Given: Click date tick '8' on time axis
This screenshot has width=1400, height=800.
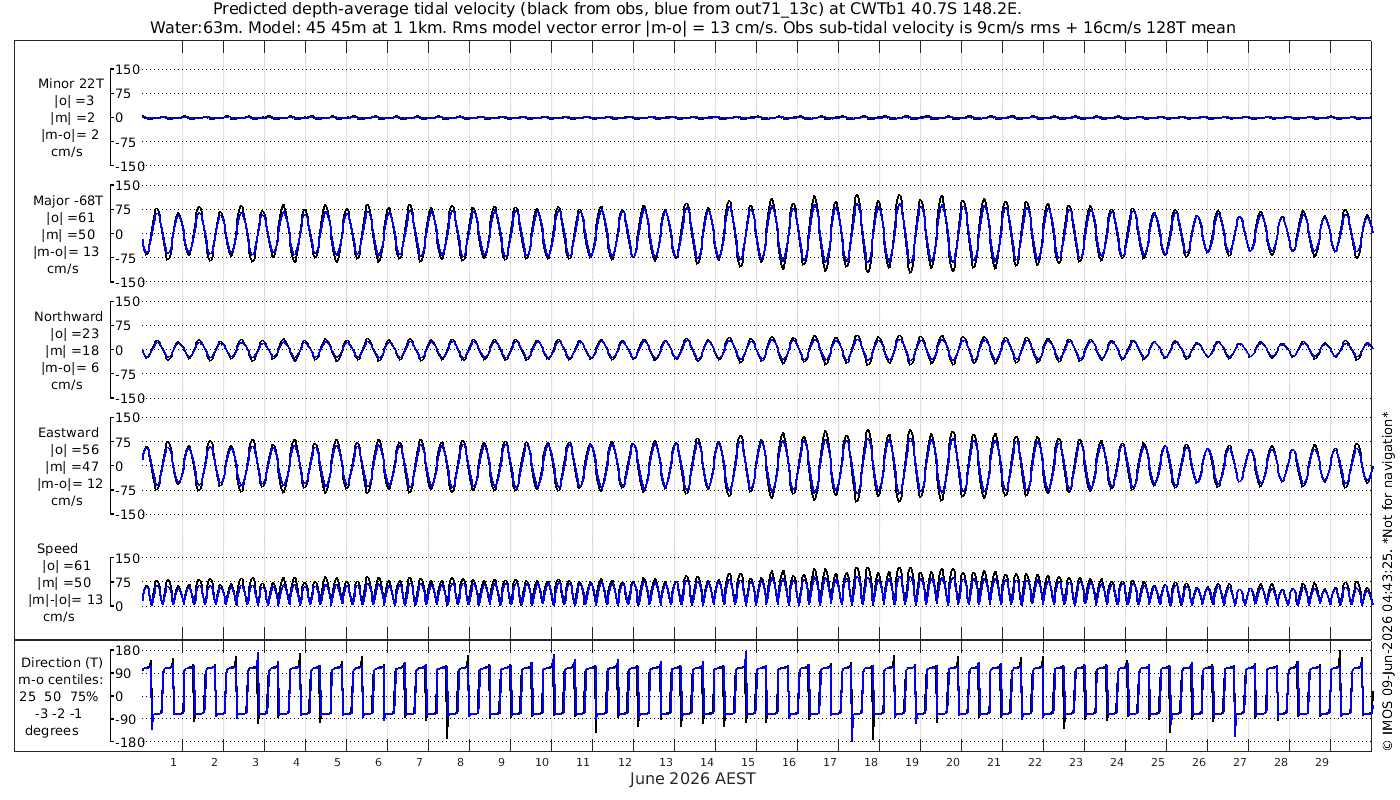Looking at the screenshot, I should 460,761.
